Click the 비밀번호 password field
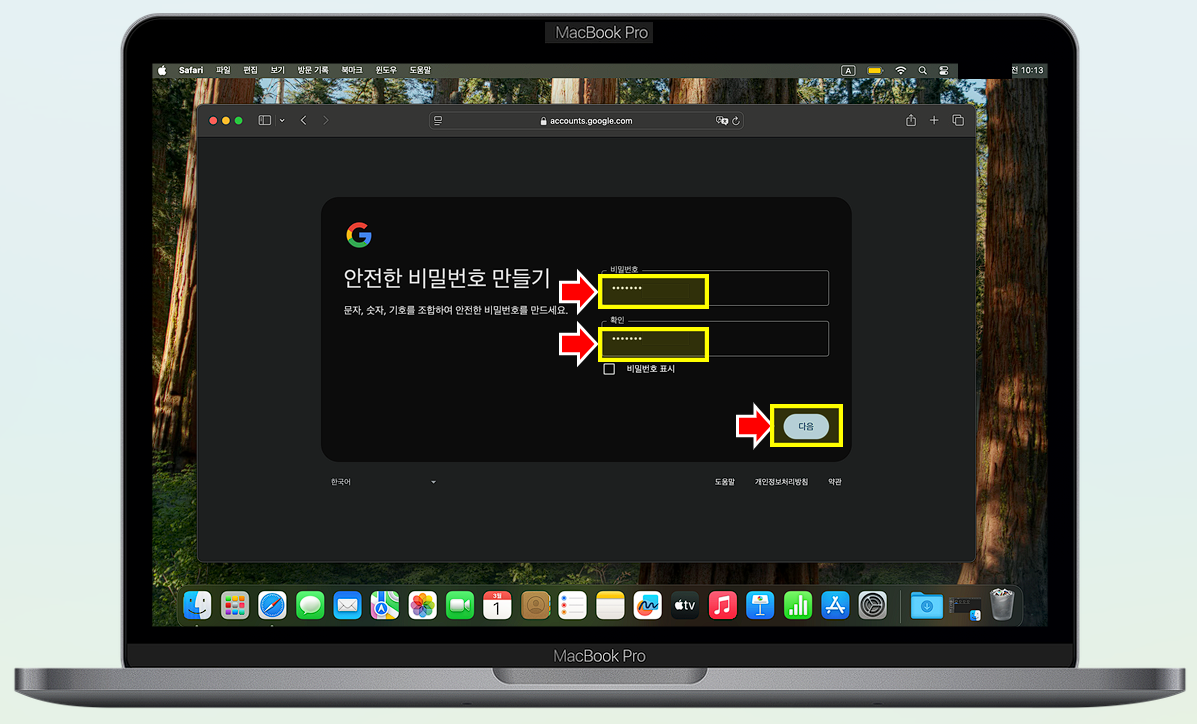This screenshot has height=724, width=1197. [715, 288]
